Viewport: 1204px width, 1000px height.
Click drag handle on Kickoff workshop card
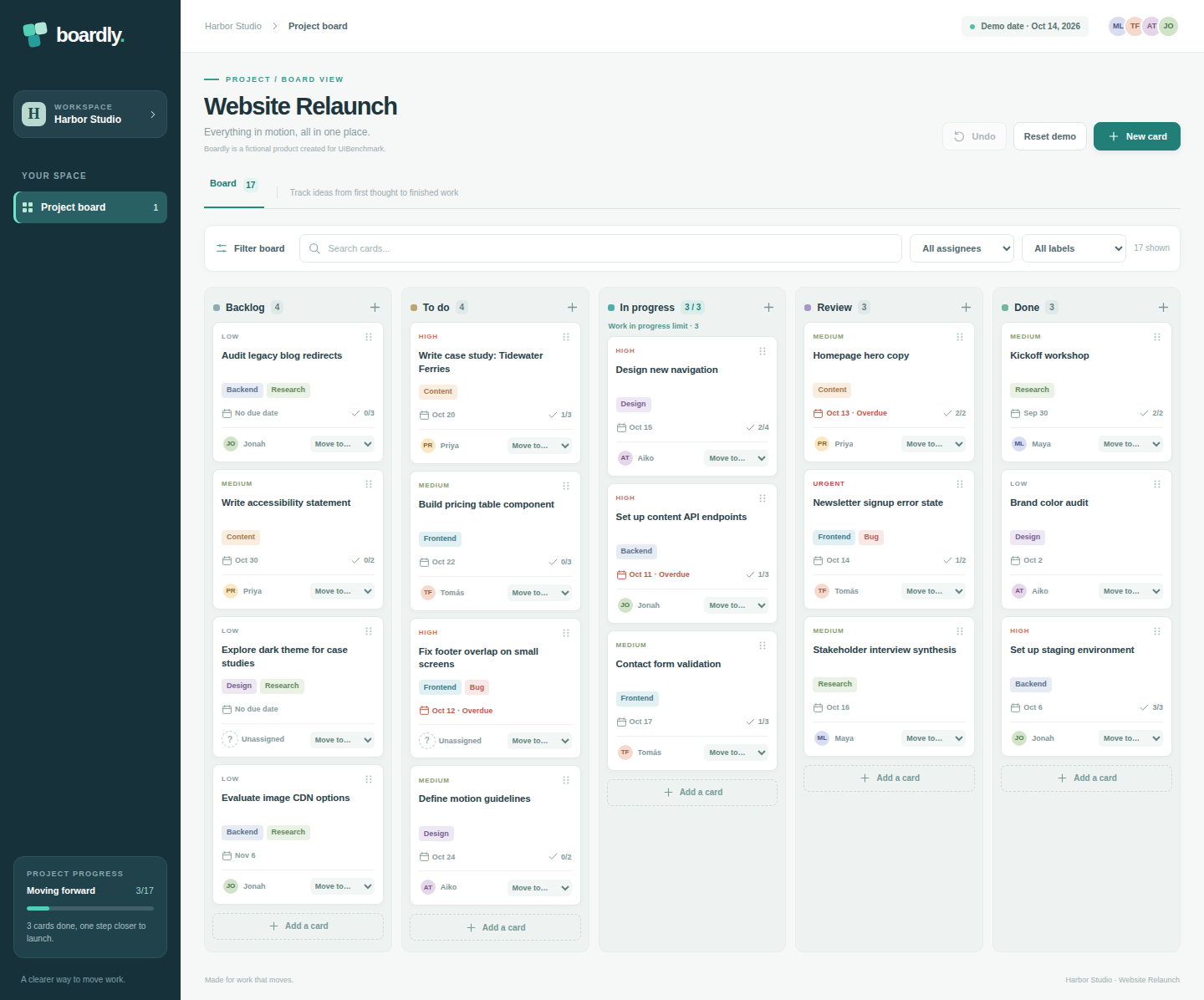[x=1157, y=337]
